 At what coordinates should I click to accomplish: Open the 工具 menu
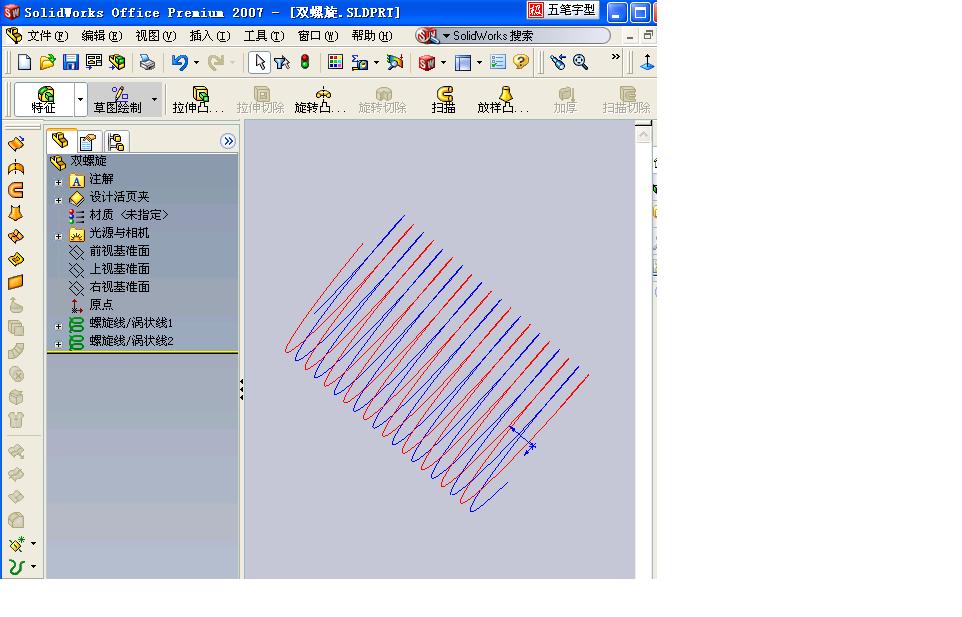264,36
